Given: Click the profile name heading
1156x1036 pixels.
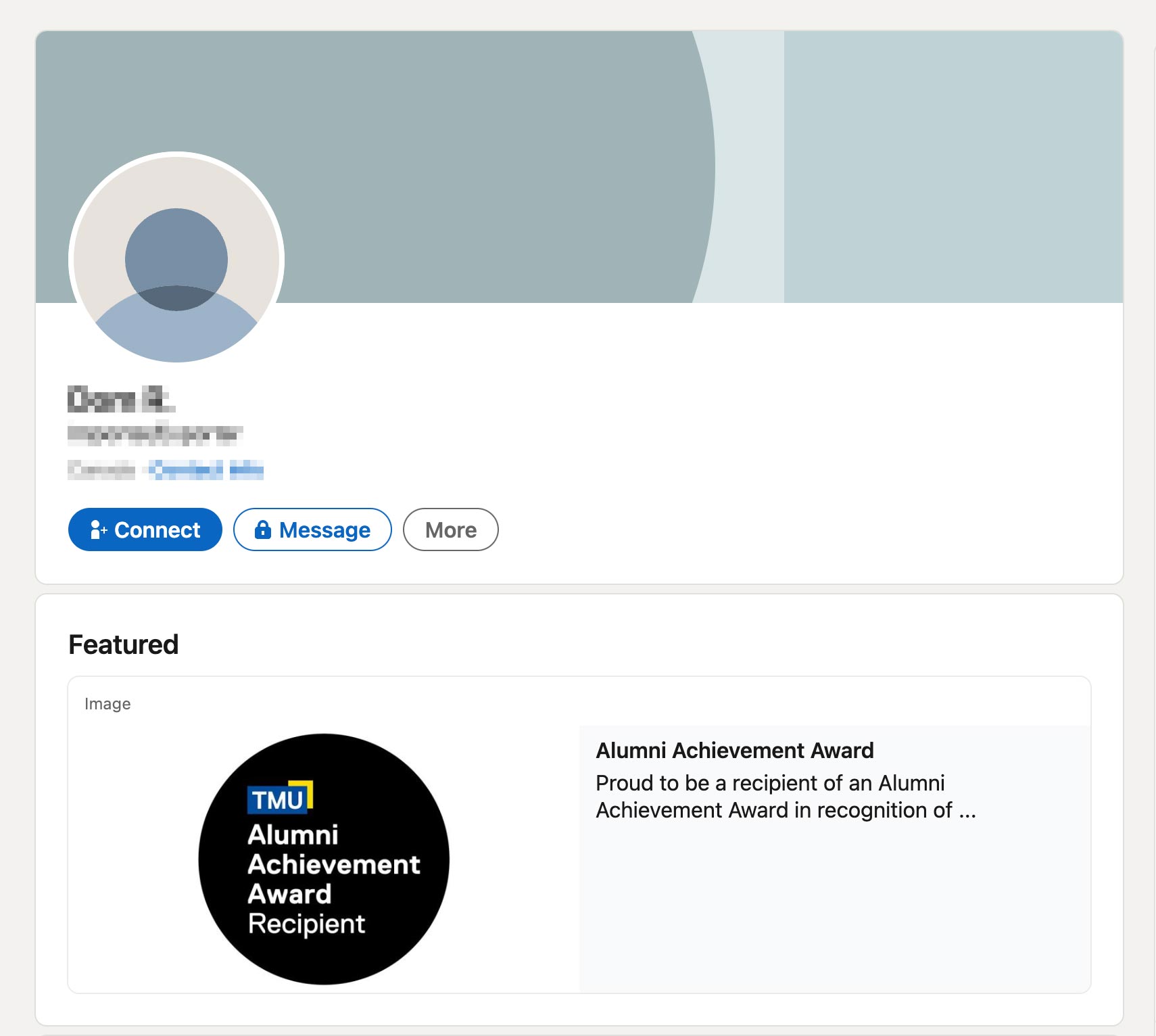Looking at the screenshot, I should (x=120, y=399).
